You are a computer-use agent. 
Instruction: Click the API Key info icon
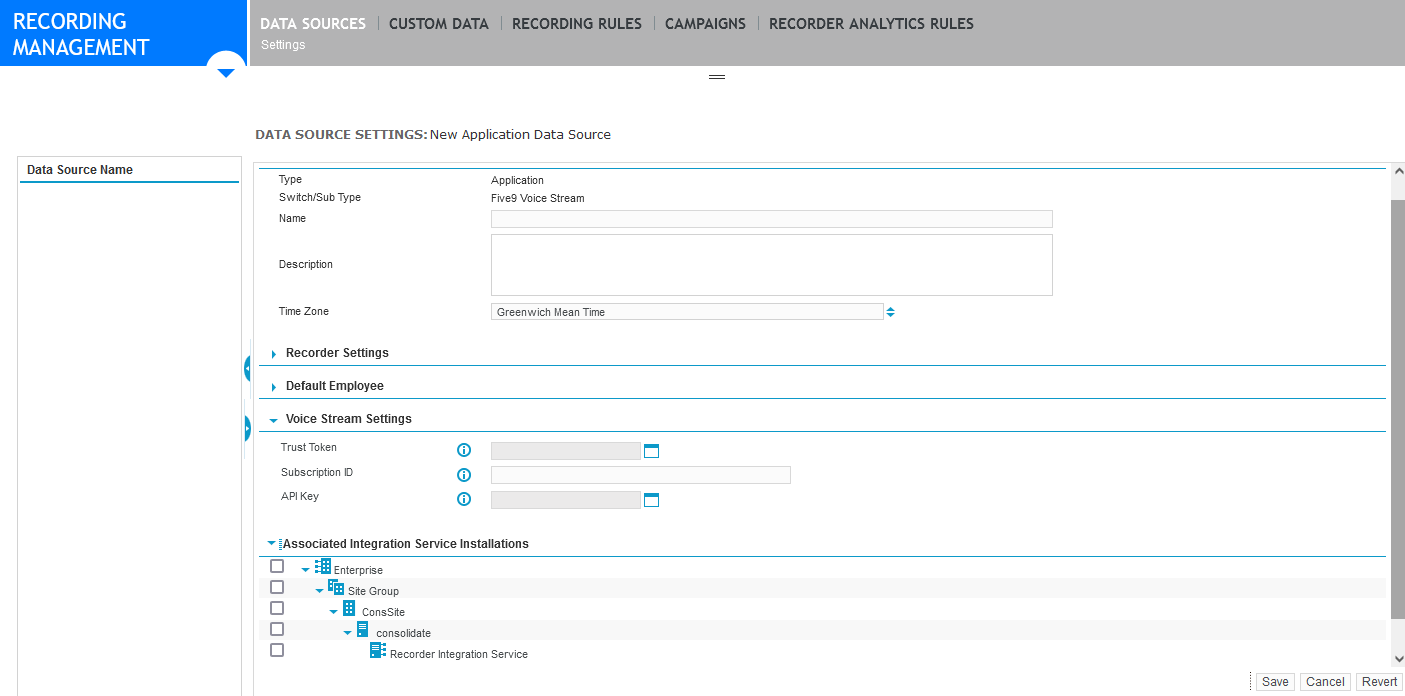[463, 499]
